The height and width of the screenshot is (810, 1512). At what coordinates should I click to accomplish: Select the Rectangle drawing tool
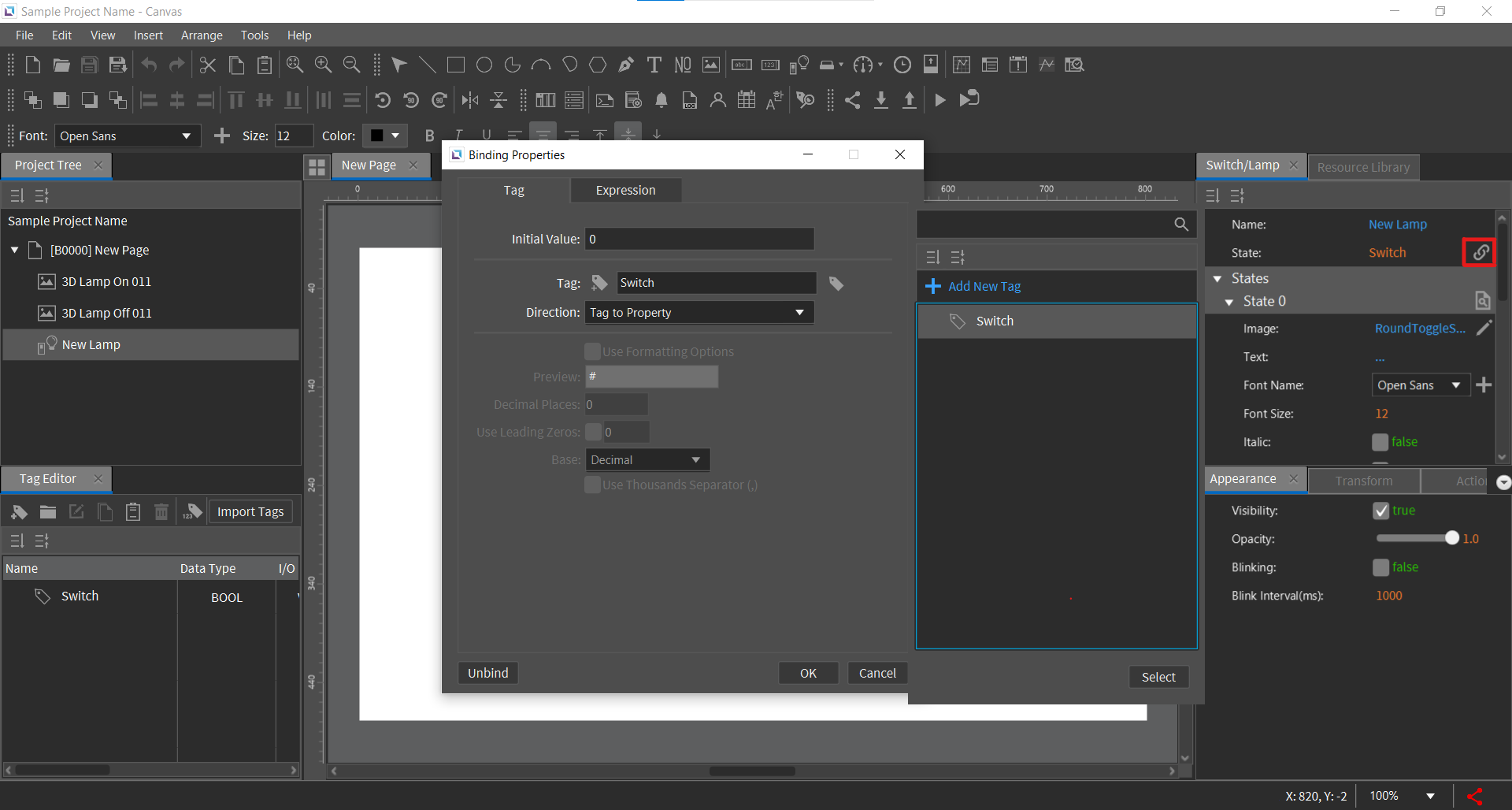[x=455, y=65]
